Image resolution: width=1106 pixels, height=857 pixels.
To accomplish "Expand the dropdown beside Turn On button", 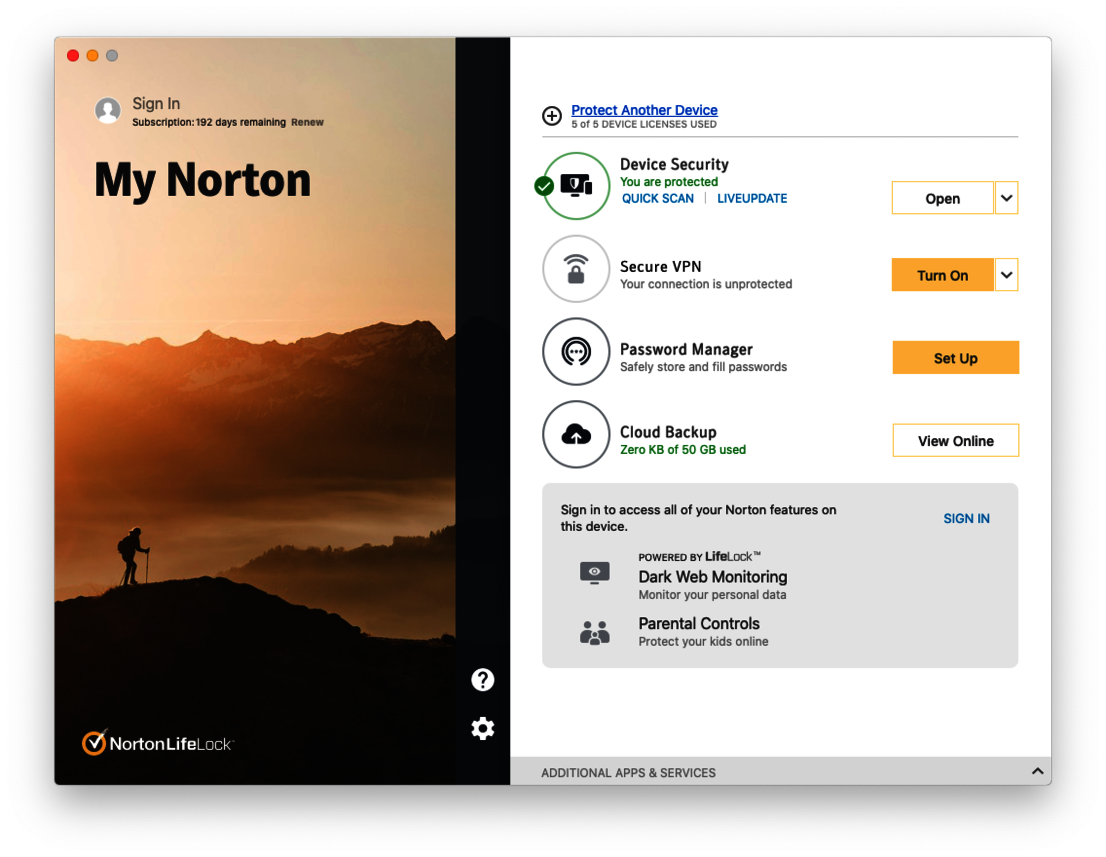I will (1007, 274).
